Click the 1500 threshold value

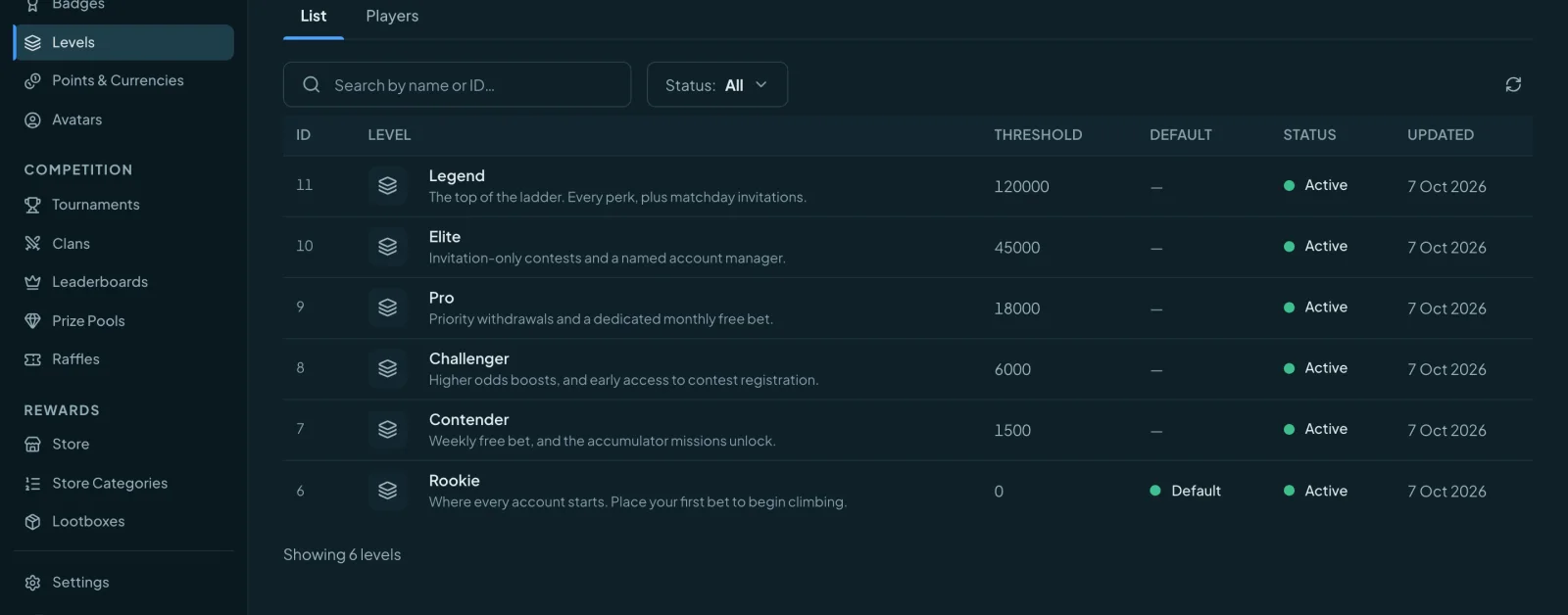pos(1012,430)
